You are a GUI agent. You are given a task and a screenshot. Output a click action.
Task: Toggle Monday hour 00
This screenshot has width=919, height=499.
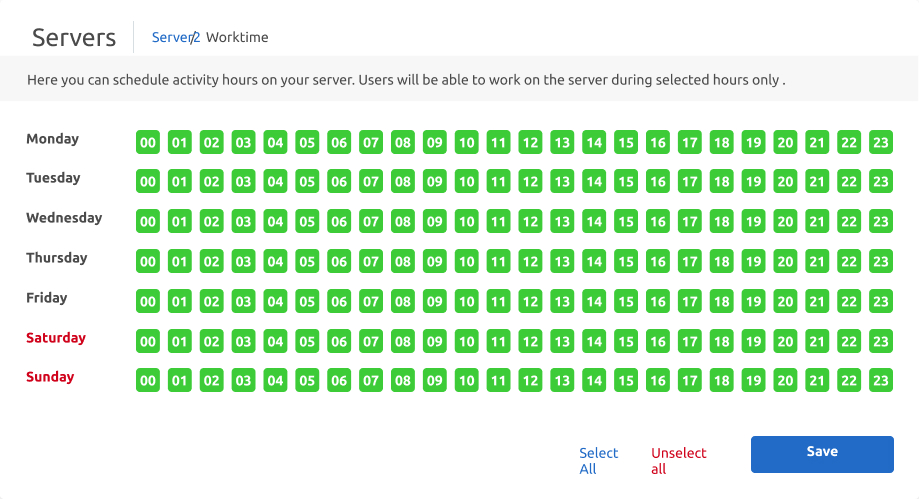[148, 142]
